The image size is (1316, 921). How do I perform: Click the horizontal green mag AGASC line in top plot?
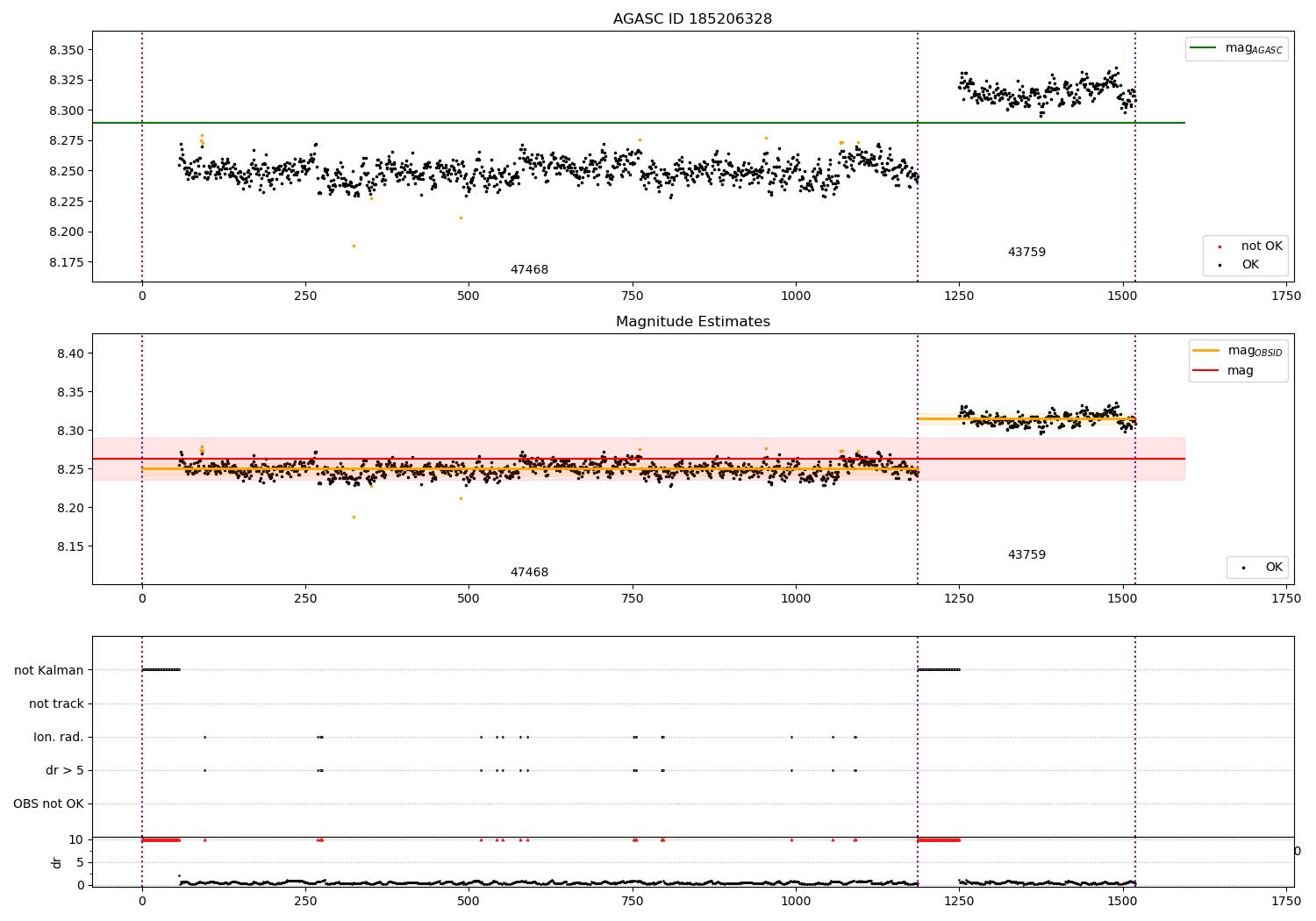tap(638, 123)
